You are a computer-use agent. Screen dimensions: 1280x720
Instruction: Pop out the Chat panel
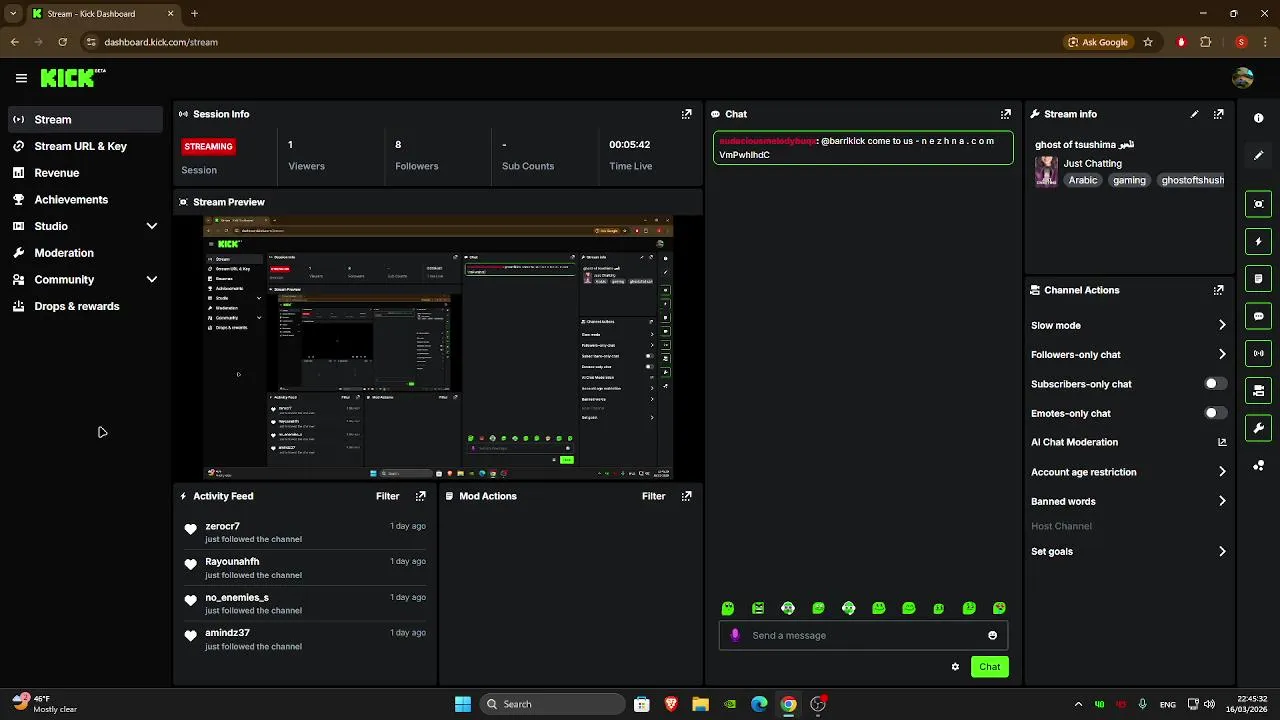pyautogui.click(x=1006, y=114)
